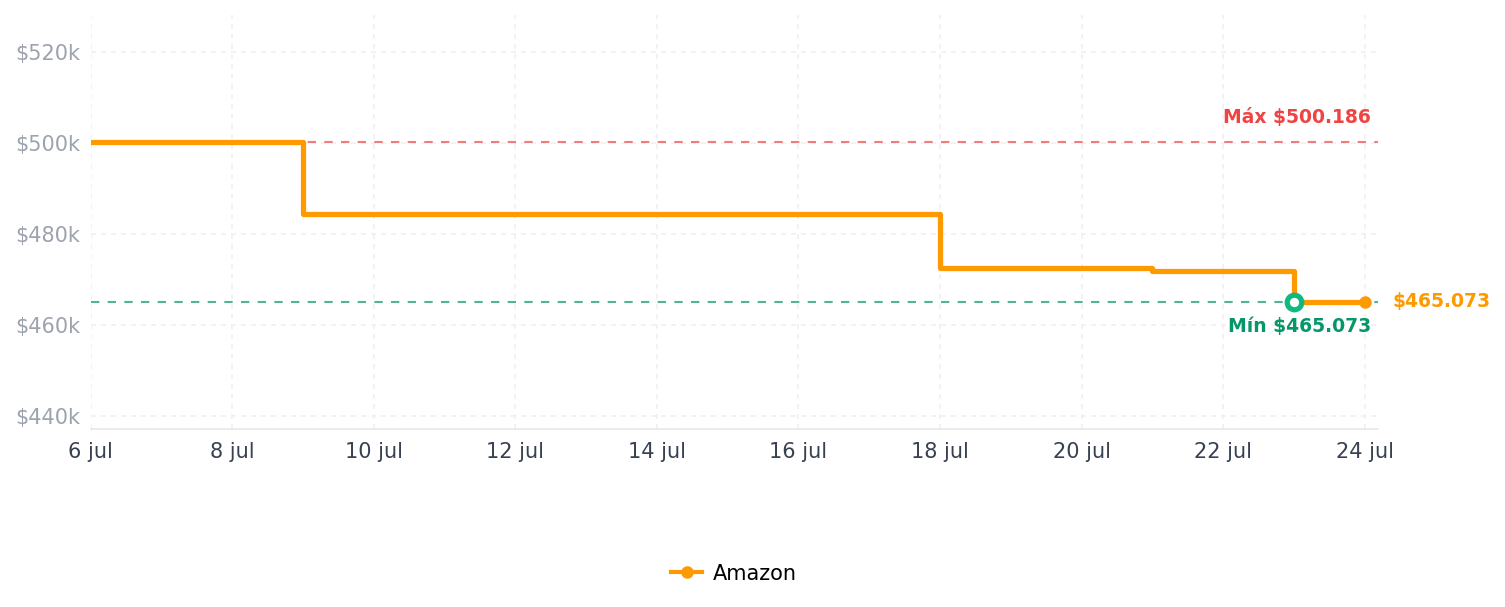Screen dimensions: 1505x607
Task: Click the $500k y-axis label
Action: [x=48, y=144]
